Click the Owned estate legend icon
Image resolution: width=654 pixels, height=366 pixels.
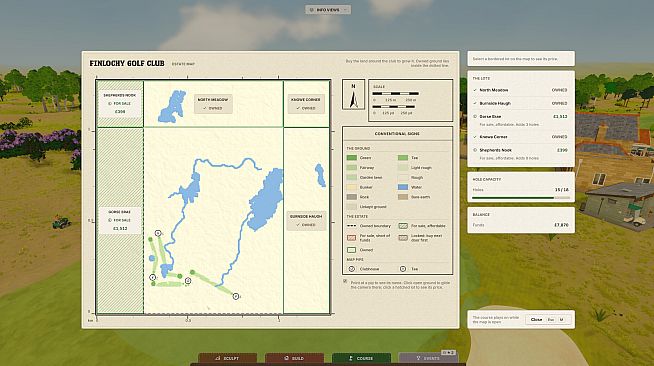pos(352,250)
